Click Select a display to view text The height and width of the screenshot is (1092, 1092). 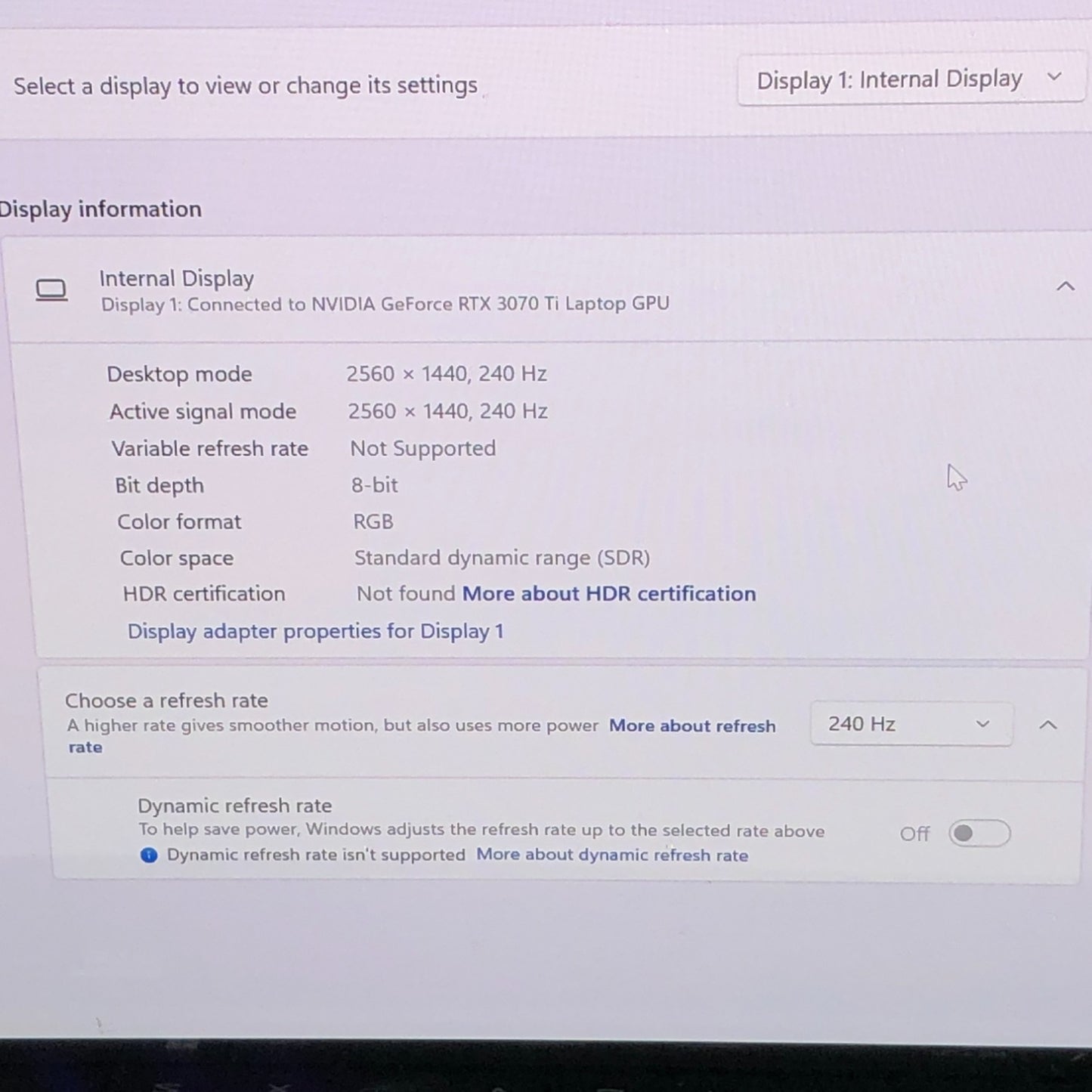click(246, 86)
